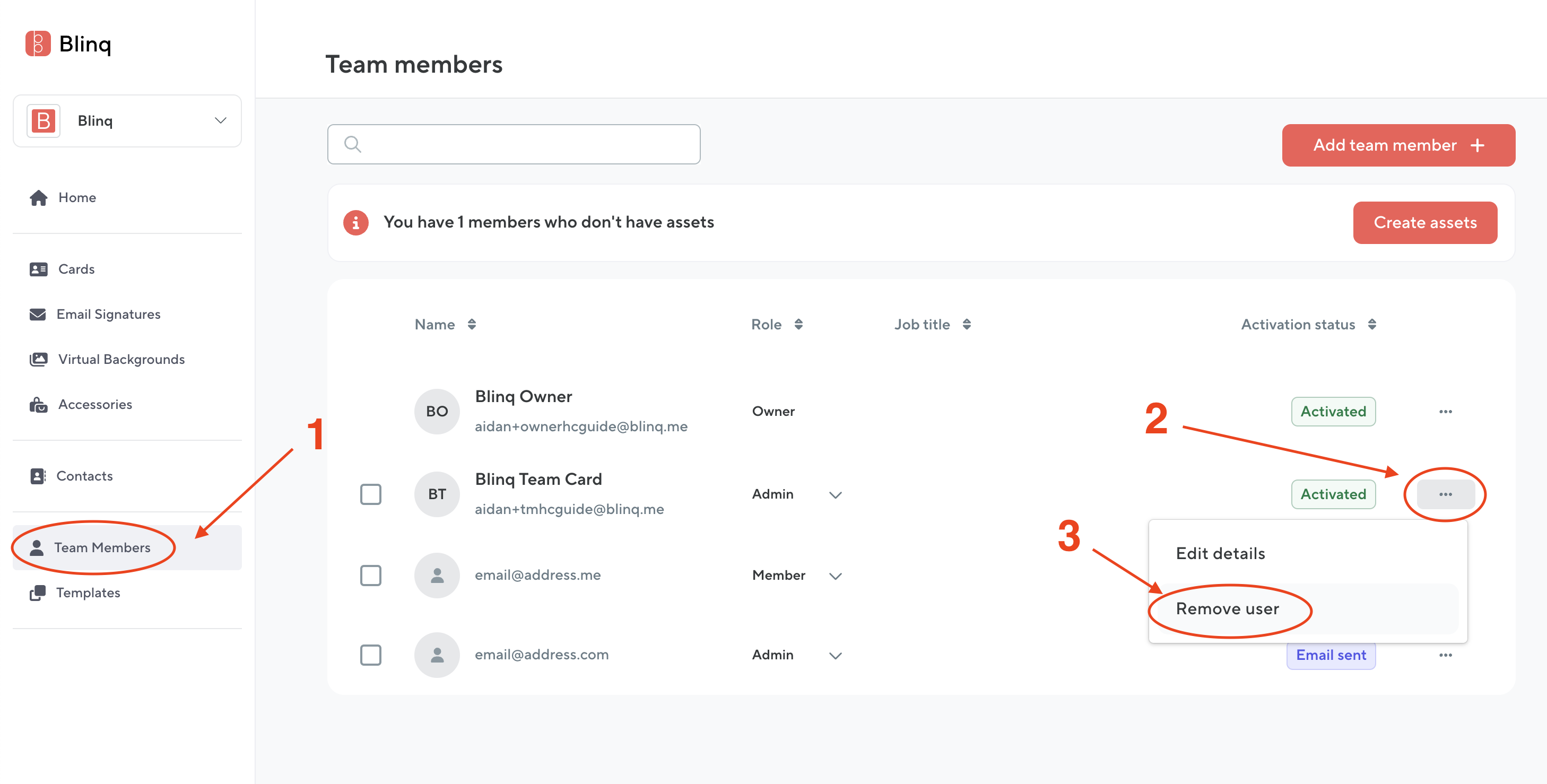Open Cards section in sidebar
This screenshot has height=784, width=1547.
pyautogui.click(x=127, y=269)
